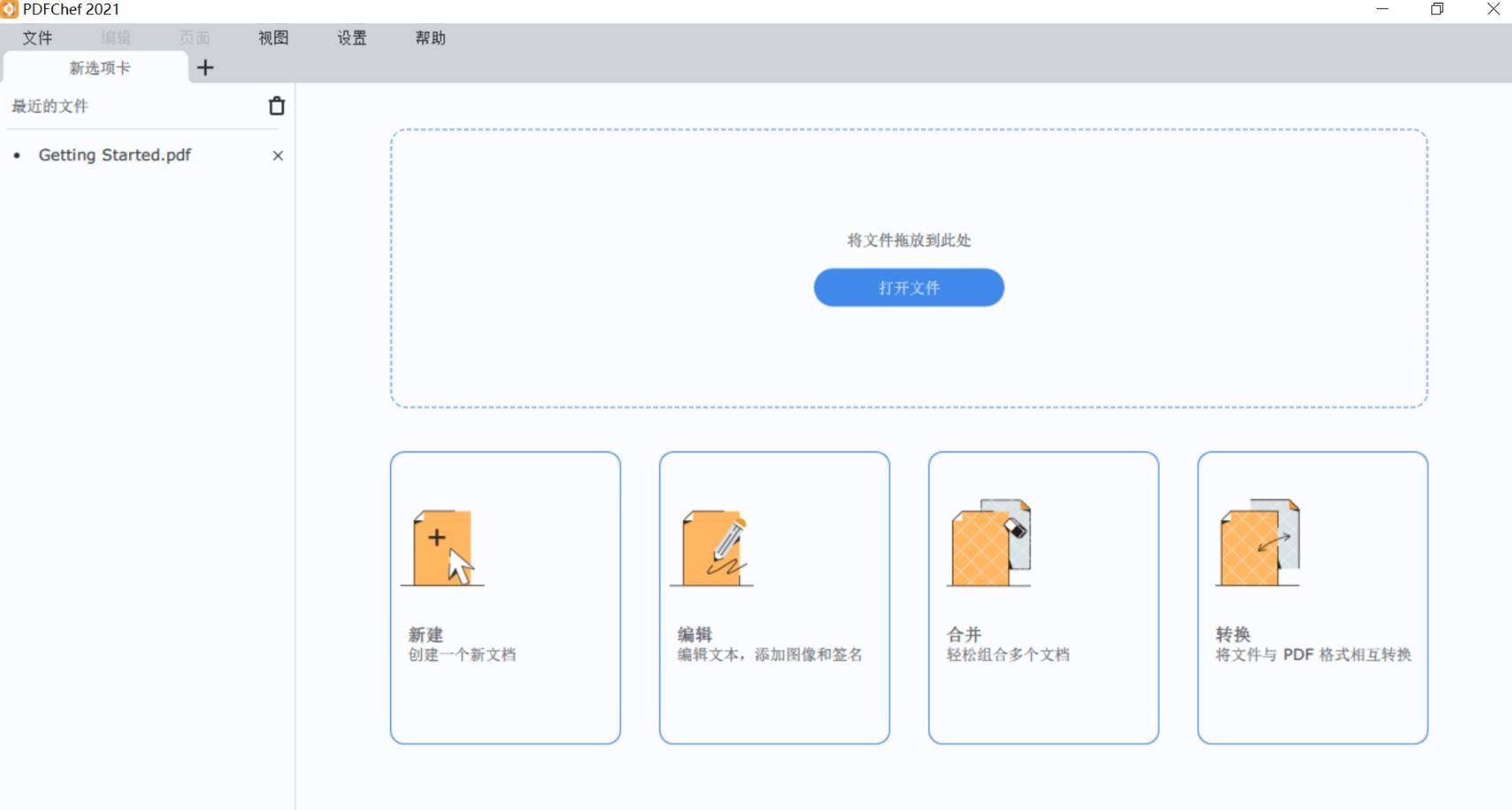Open Getting Started.pdf from recent files
1512x810 pixels.
[x=114, y=155]
